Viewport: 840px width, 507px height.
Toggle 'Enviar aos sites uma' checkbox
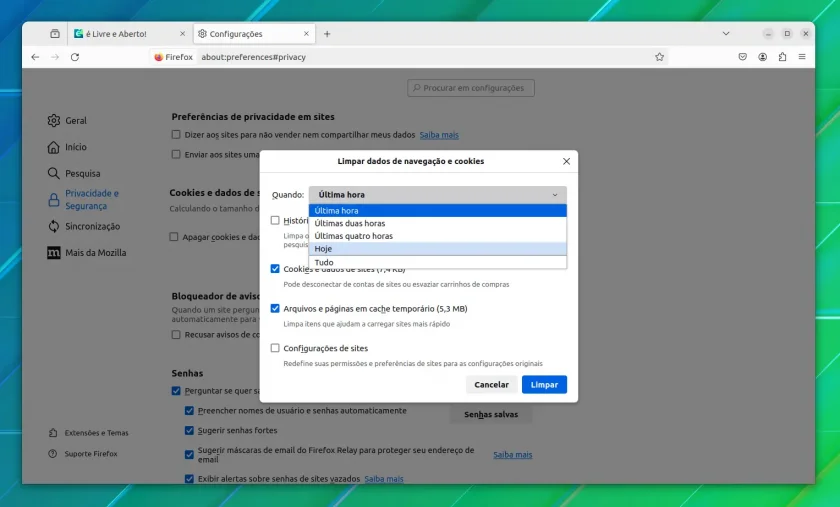tap(176, 154)
